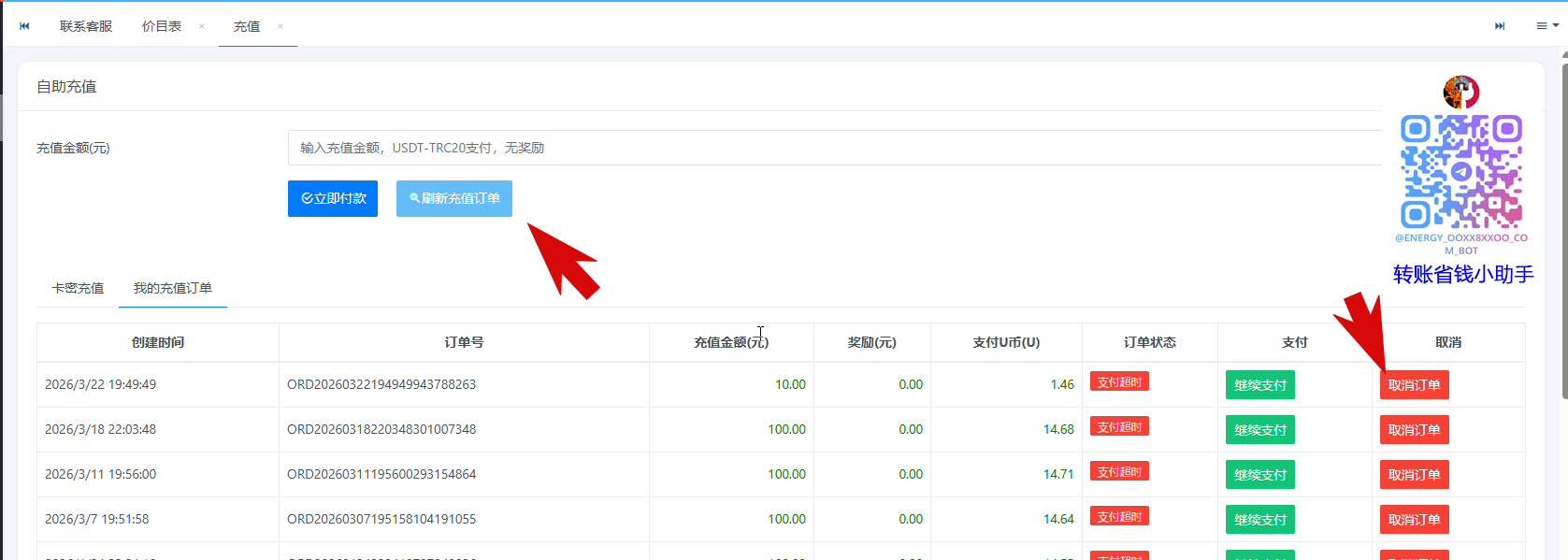
Task: Click the 支付 column header
Action: [1295, 342]
